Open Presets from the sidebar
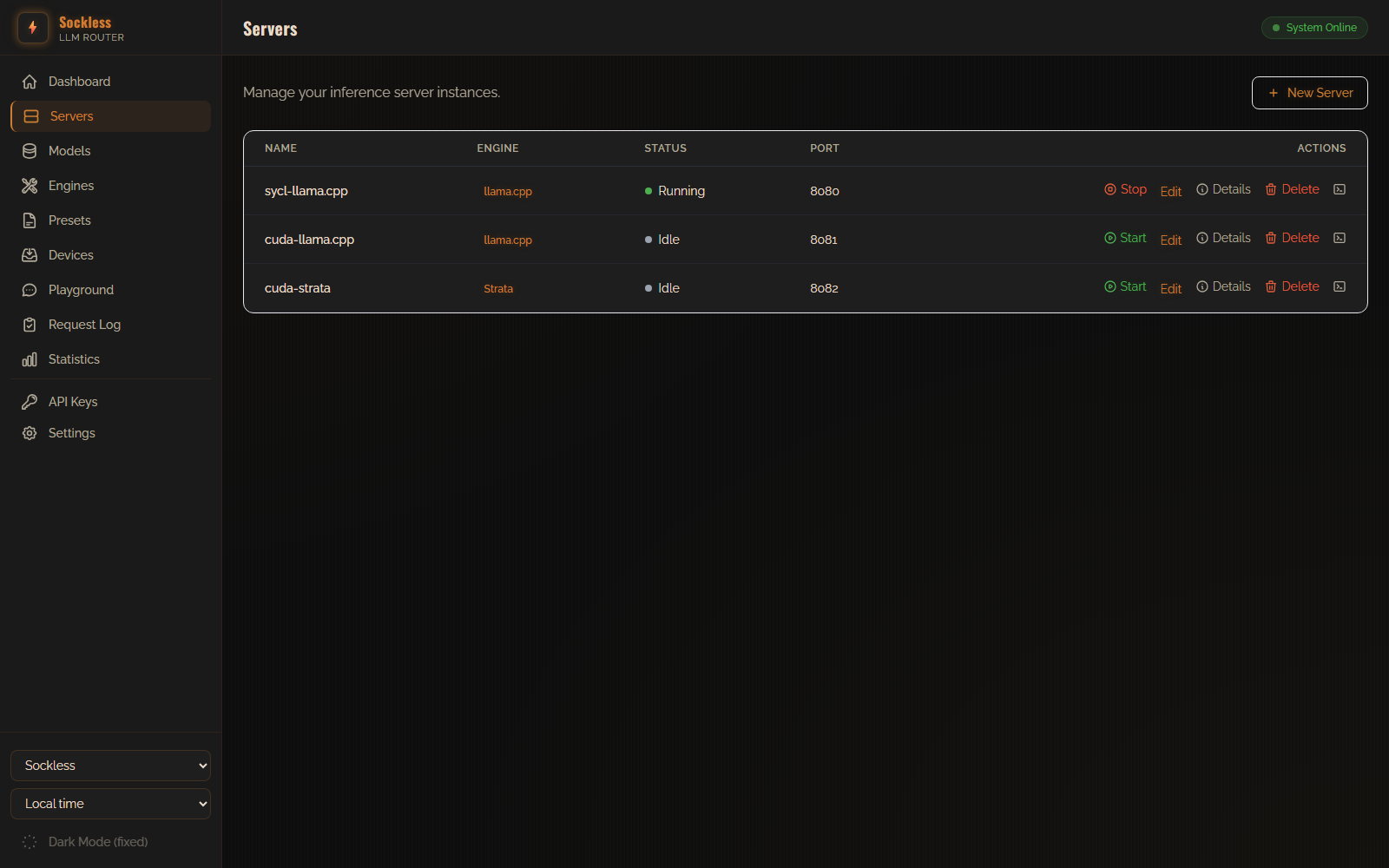Screen dimensions: 1389x868 110,220
